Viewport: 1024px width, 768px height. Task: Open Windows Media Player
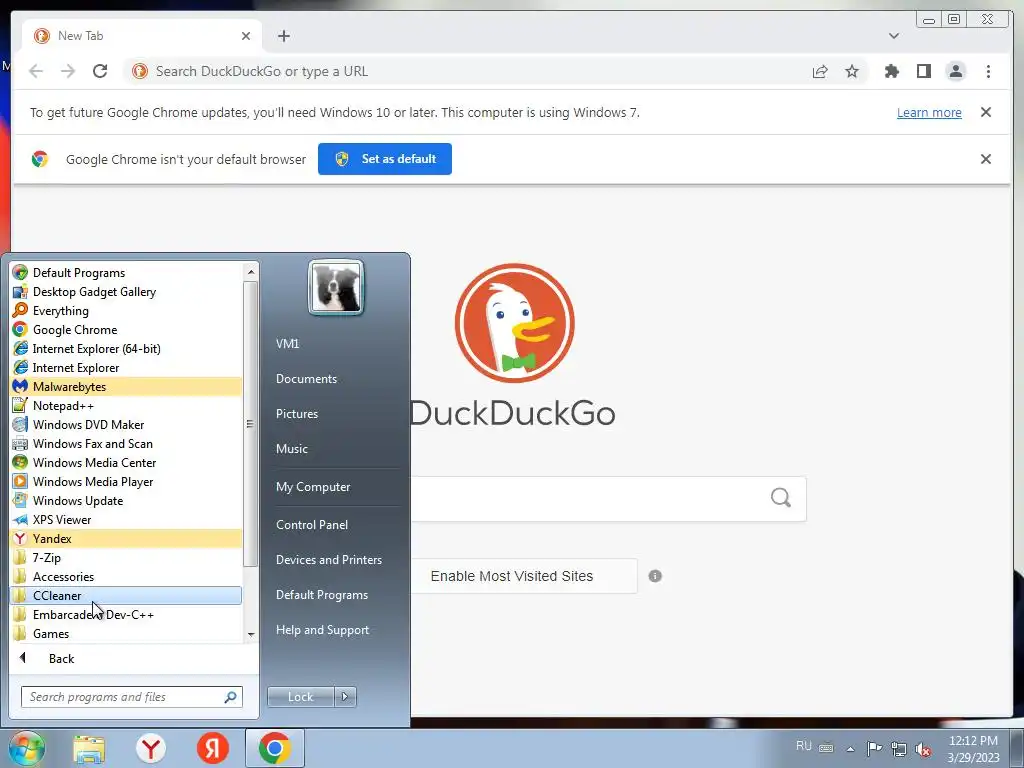(127, 481)
